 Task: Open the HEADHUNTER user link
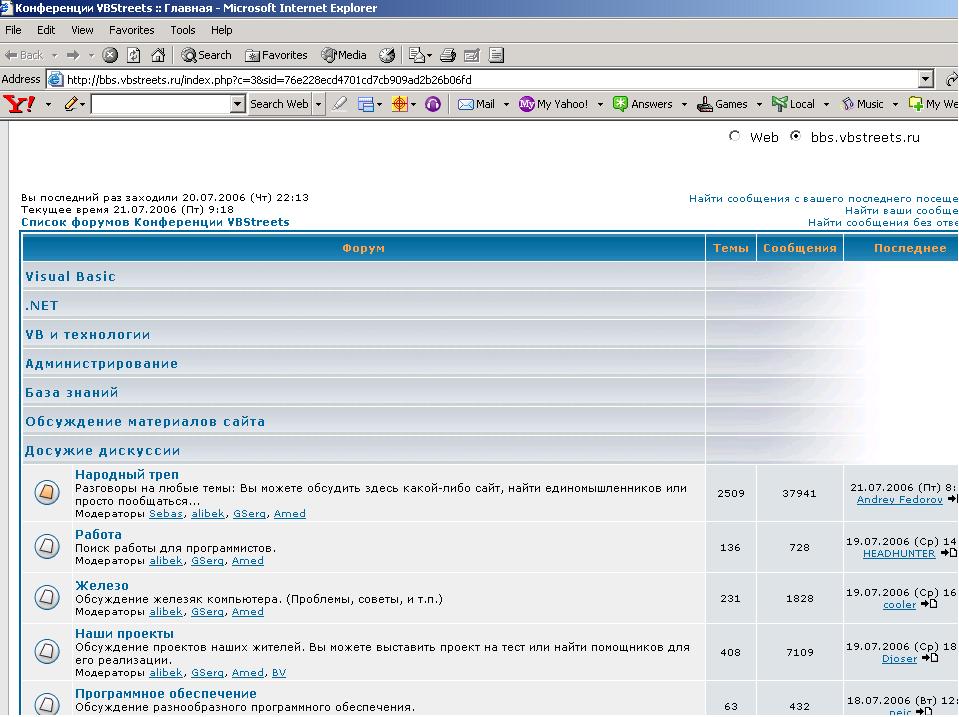coord(899,554)
